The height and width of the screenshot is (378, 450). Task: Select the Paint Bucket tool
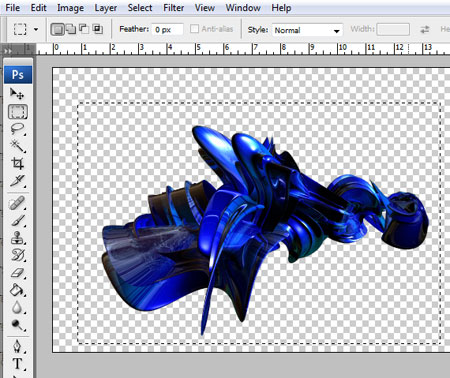[17, 290]
